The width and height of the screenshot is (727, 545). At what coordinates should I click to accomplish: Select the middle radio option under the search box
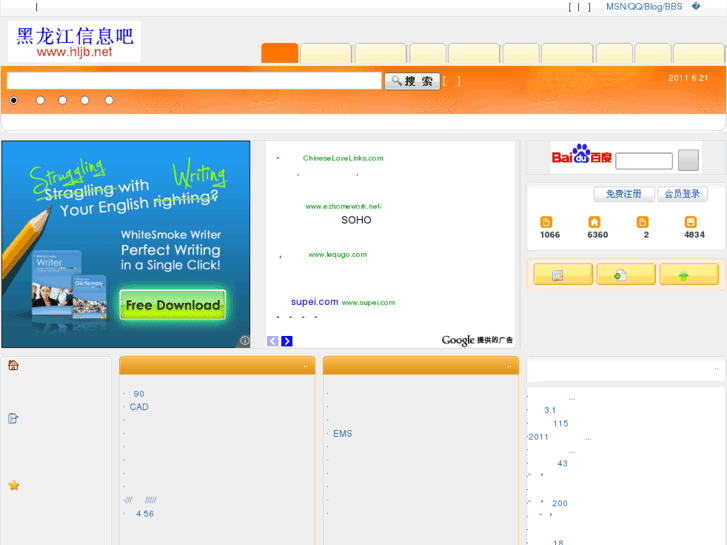[62, 100]
